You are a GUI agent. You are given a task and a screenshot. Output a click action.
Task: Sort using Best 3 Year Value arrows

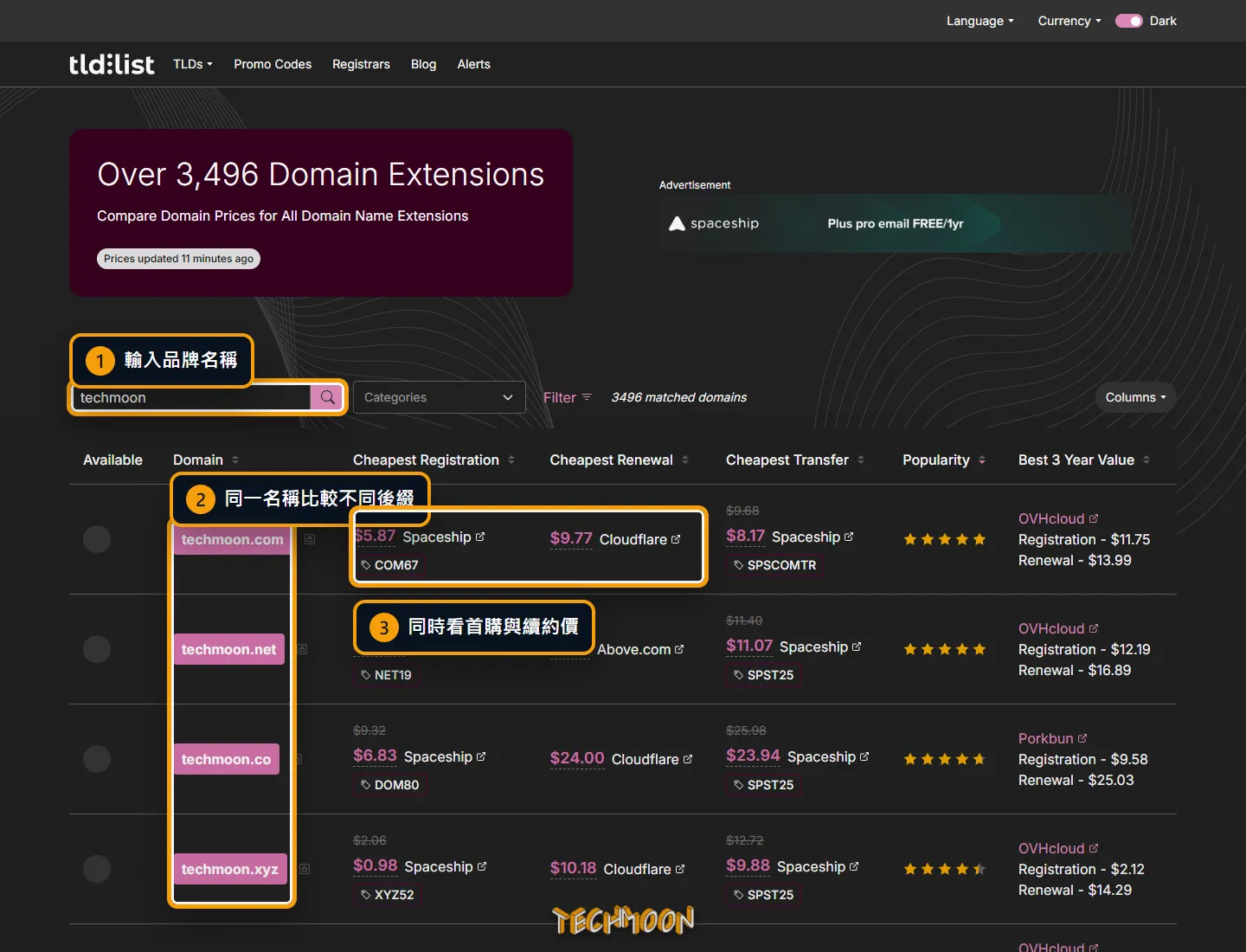[x=1146, y=460]
